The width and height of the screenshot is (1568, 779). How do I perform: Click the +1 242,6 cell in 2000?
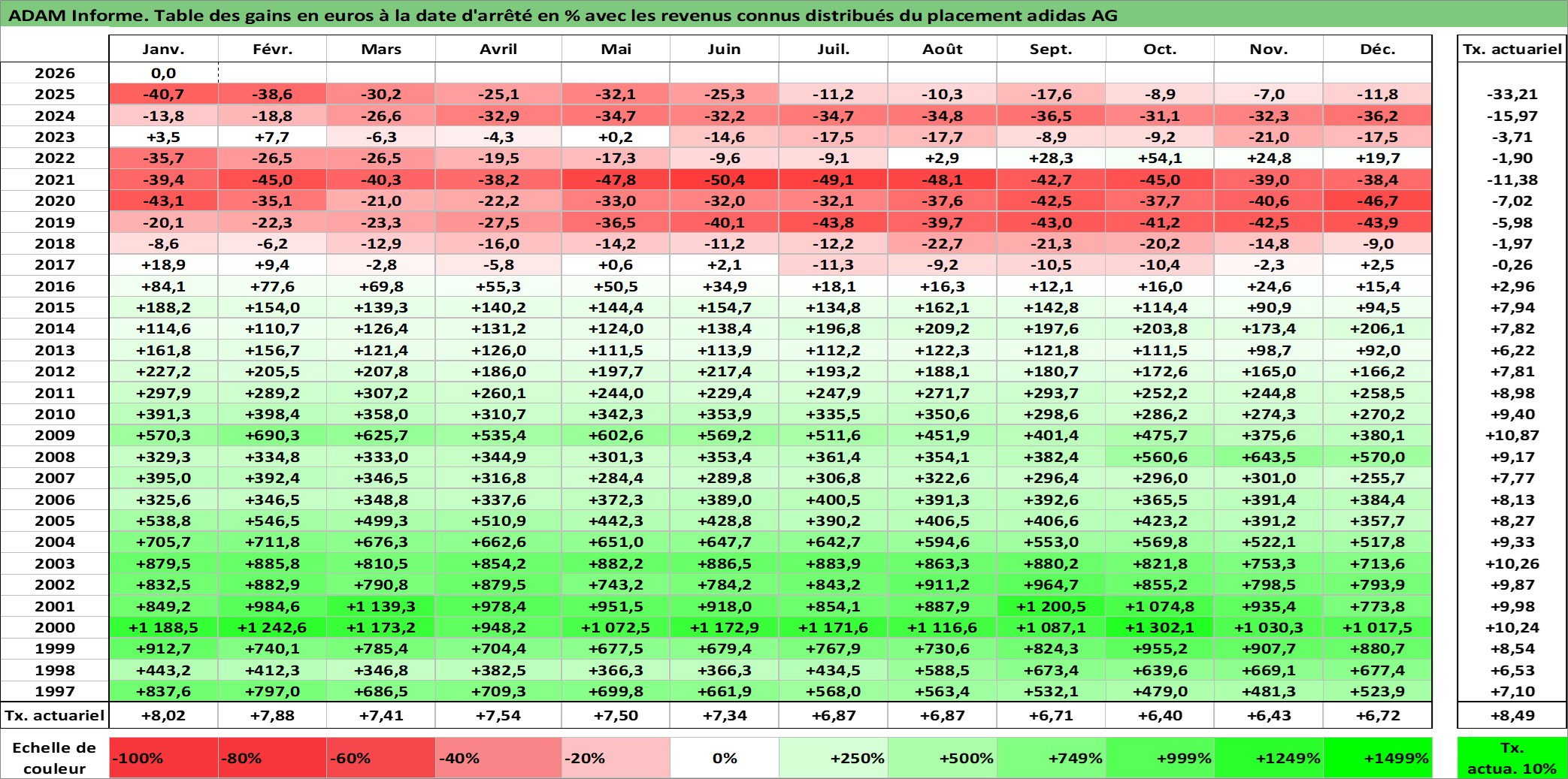(x=272, y=627)
